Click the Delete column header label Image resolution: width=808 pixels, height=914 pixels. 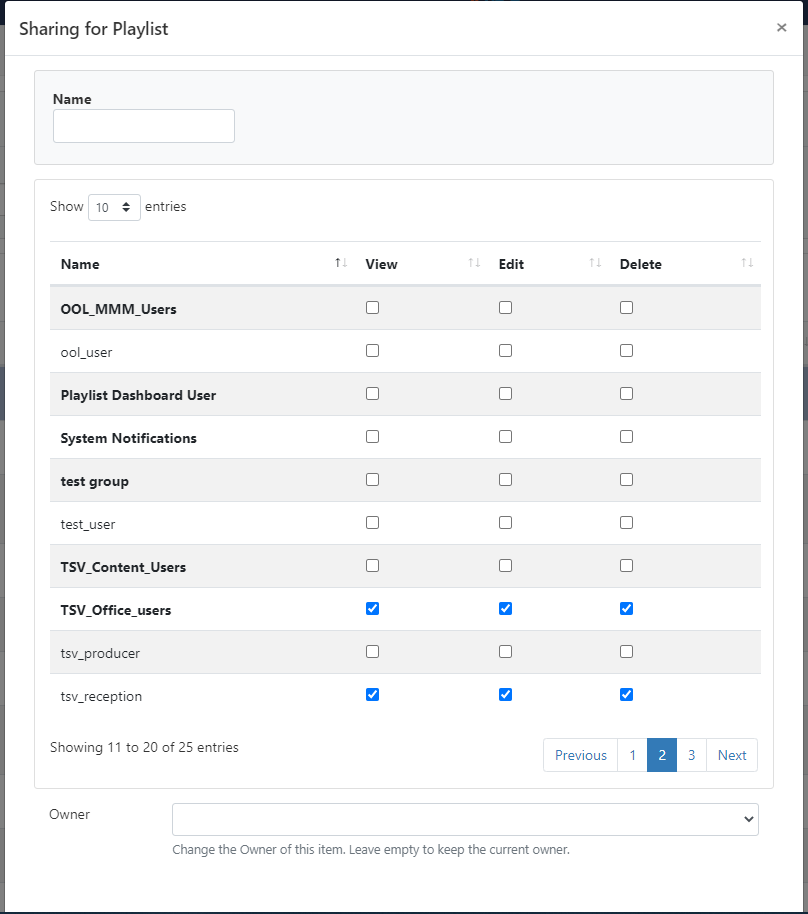(x=641, y=264)
